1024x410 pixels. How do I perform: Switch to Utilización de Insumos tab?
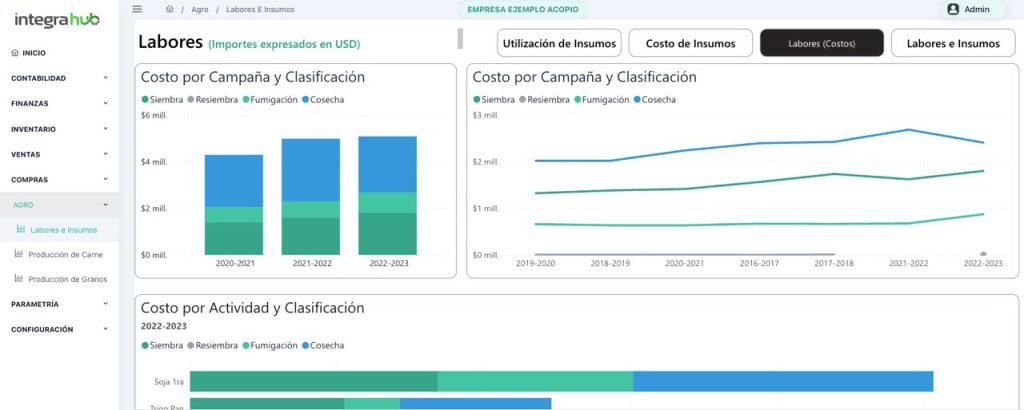point(560,43)
